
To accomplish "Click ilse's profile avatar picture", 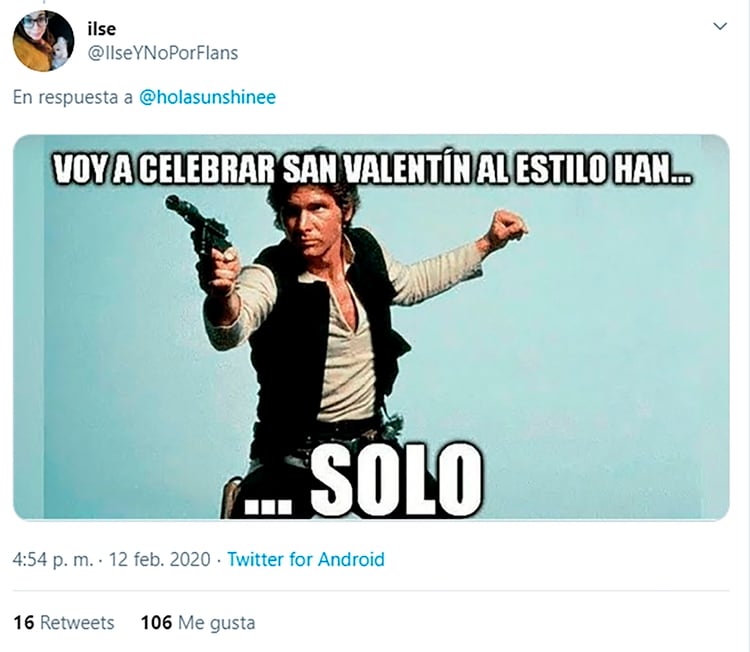I will tap(43, 41).
